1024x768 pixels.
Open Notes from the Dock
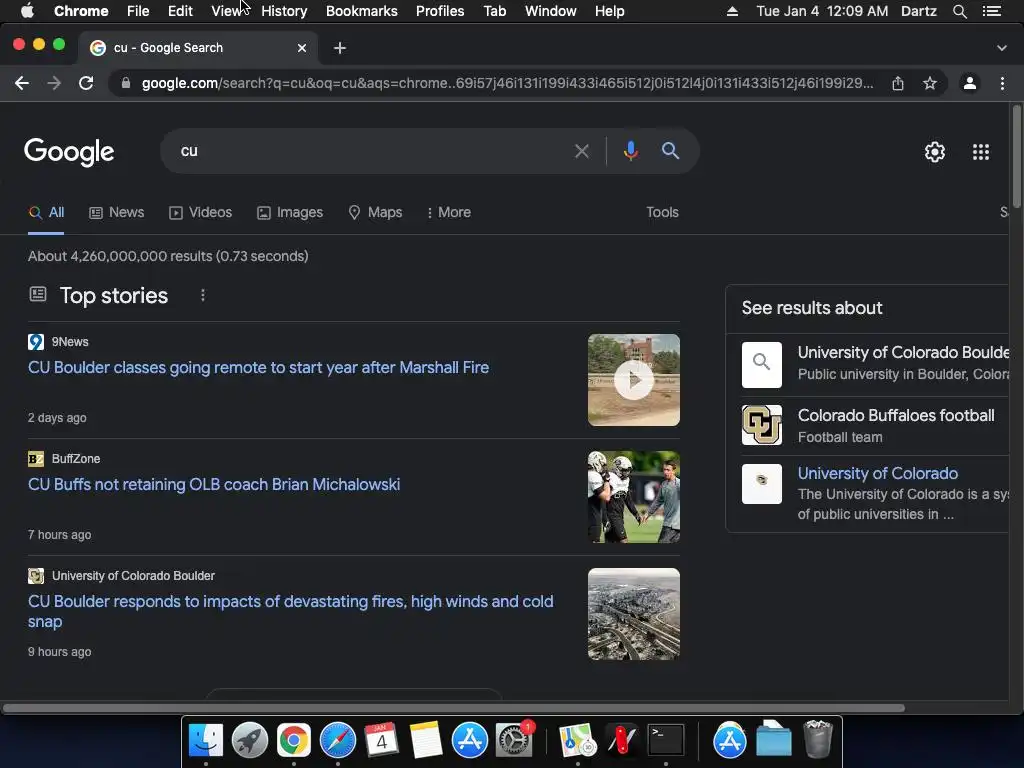point(425,740)
